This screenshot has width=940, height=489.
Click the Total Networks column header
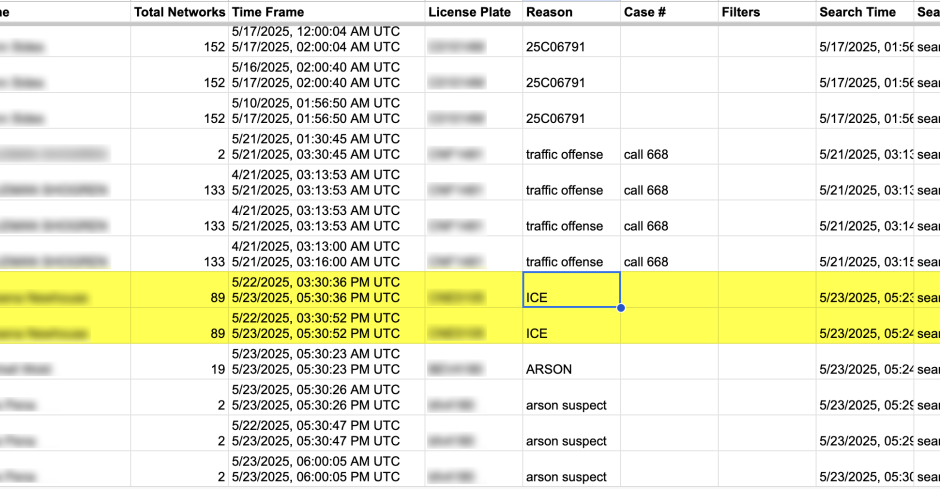pos(179,12)
